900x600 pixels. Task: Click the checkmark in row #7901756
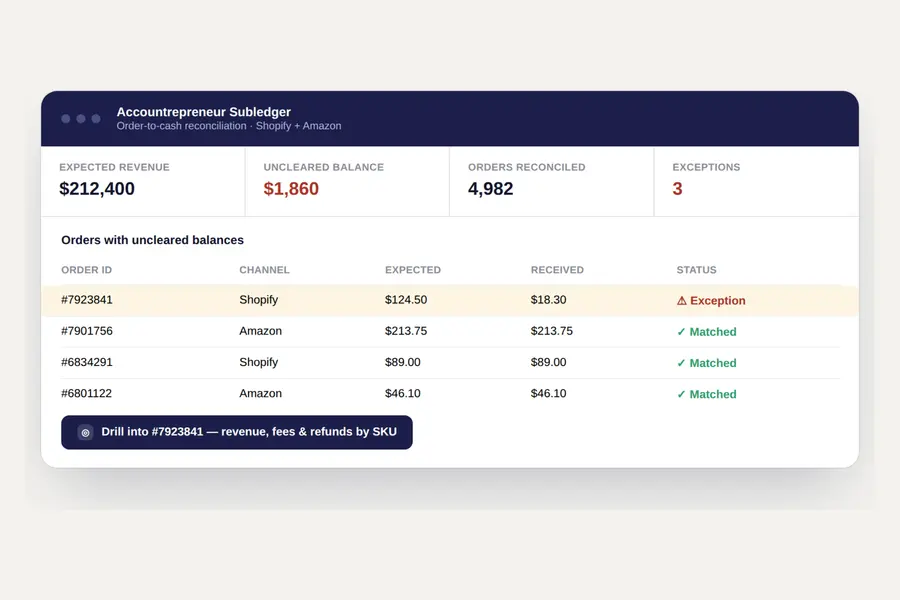681,332
